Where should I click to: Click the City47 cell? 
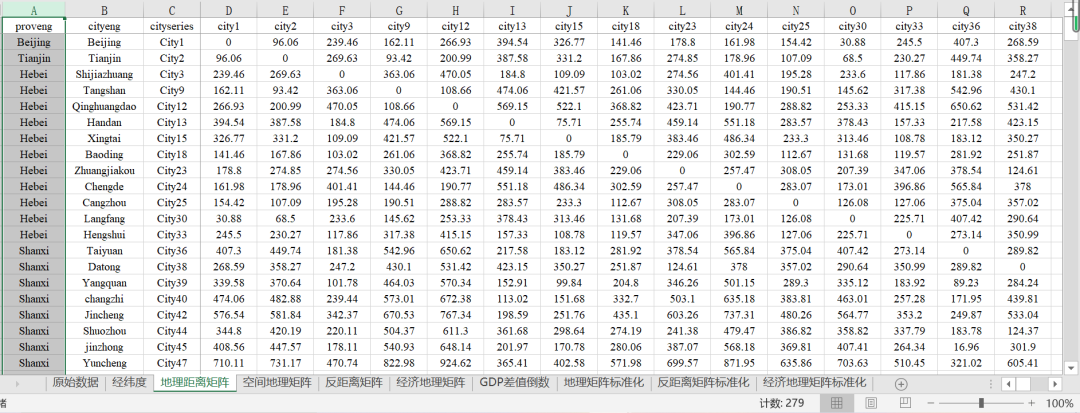point(172,363)
